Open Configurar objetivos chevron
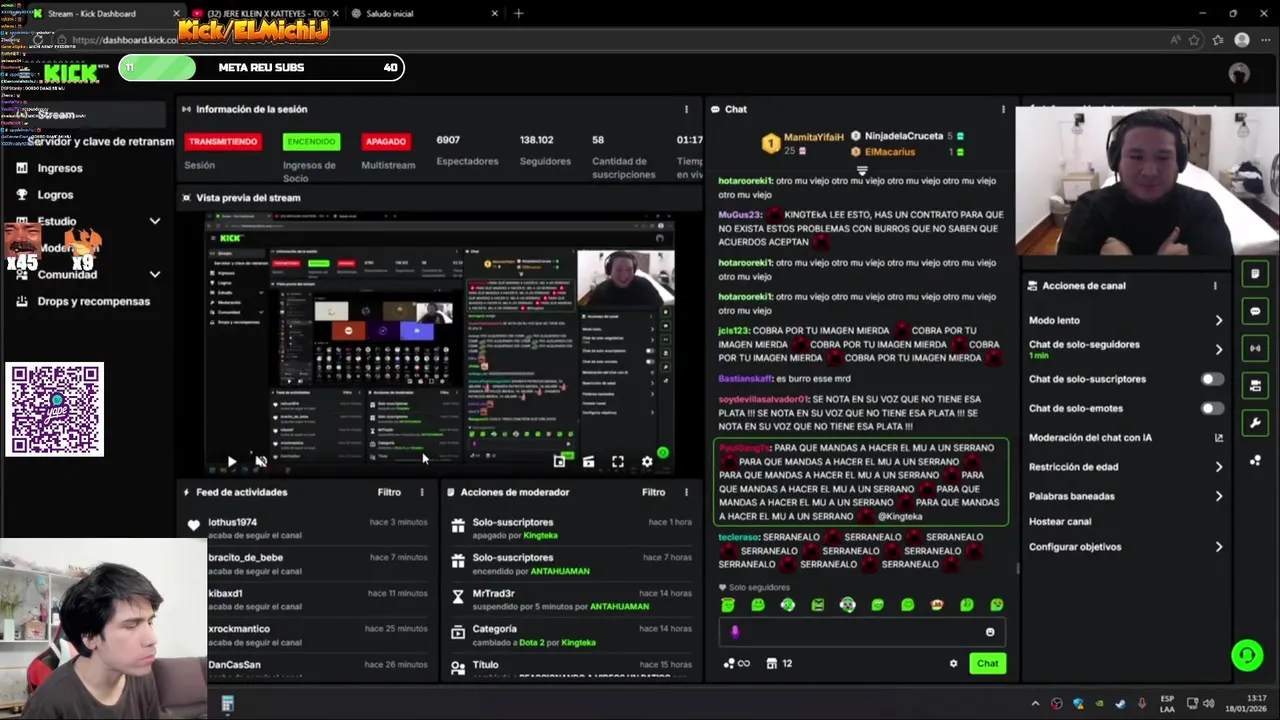The image size is (1280, 720). click(x=1218, y=547)
